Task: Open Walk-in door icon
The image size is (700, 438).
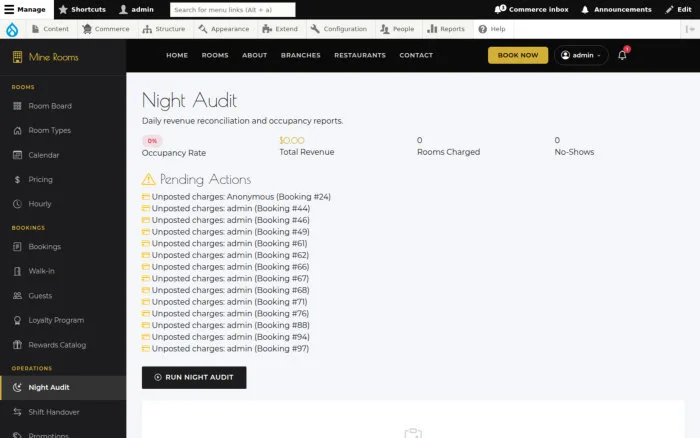Action: click(x=17, y=271)
